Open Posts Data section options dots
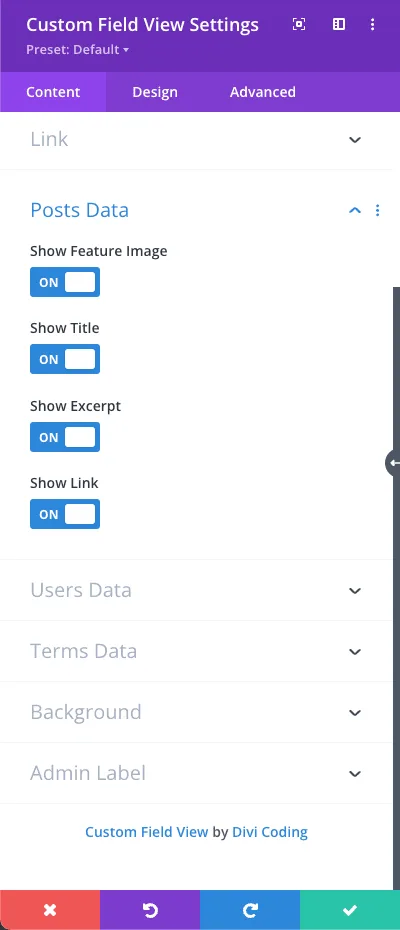This screenshot has height=930, width=400. [x=377, y=211]
